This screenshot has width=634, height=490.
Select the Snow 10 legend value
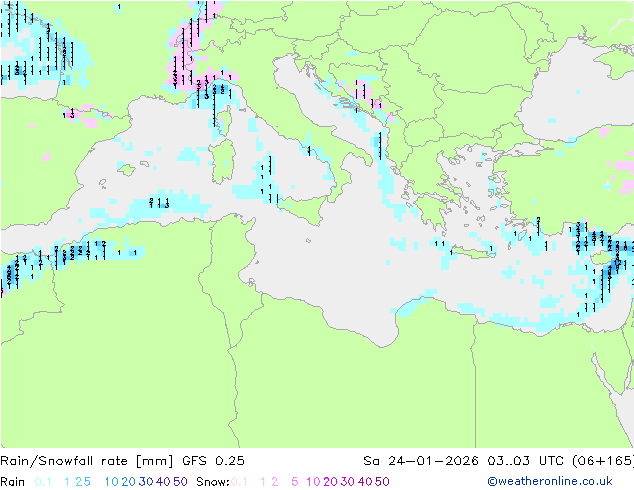313,482
